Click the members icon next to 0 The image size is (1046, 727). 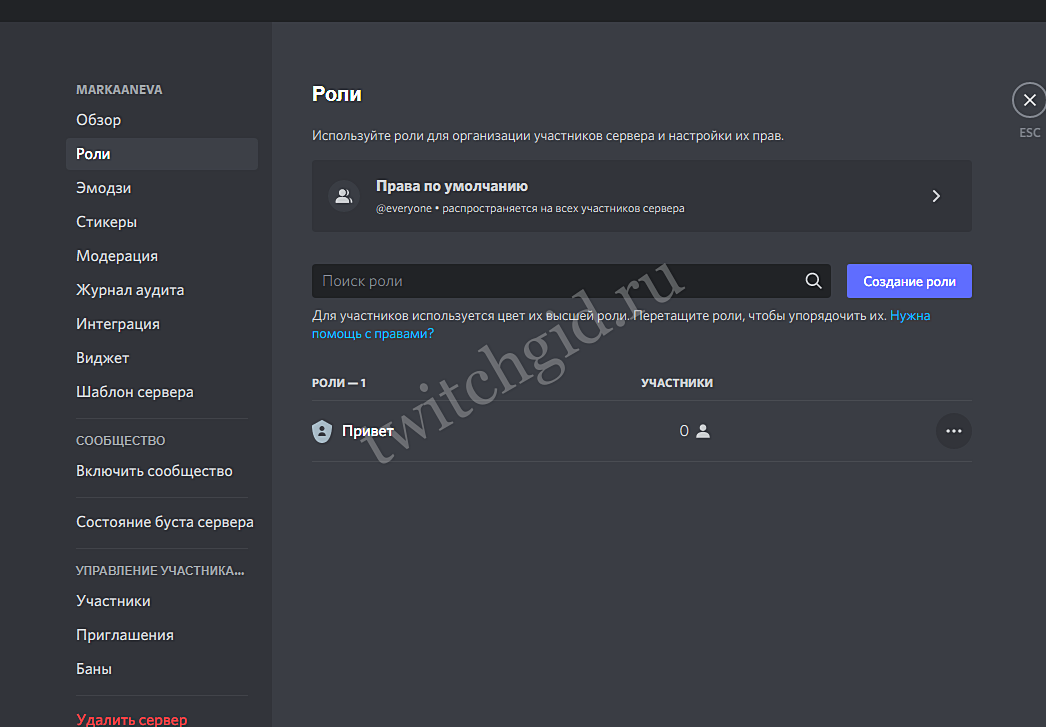point(703,431)
